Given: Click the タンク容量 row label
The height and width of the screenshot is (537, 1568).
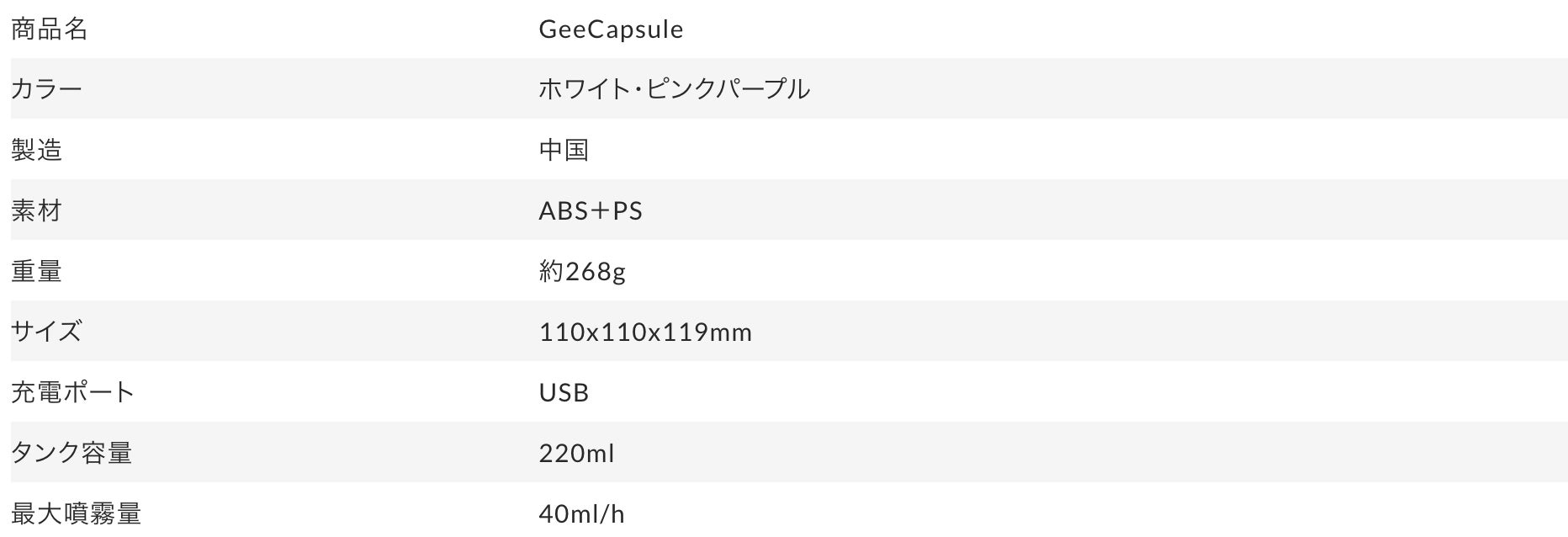Looking at the screenshot, I should (x=72, y=453).
